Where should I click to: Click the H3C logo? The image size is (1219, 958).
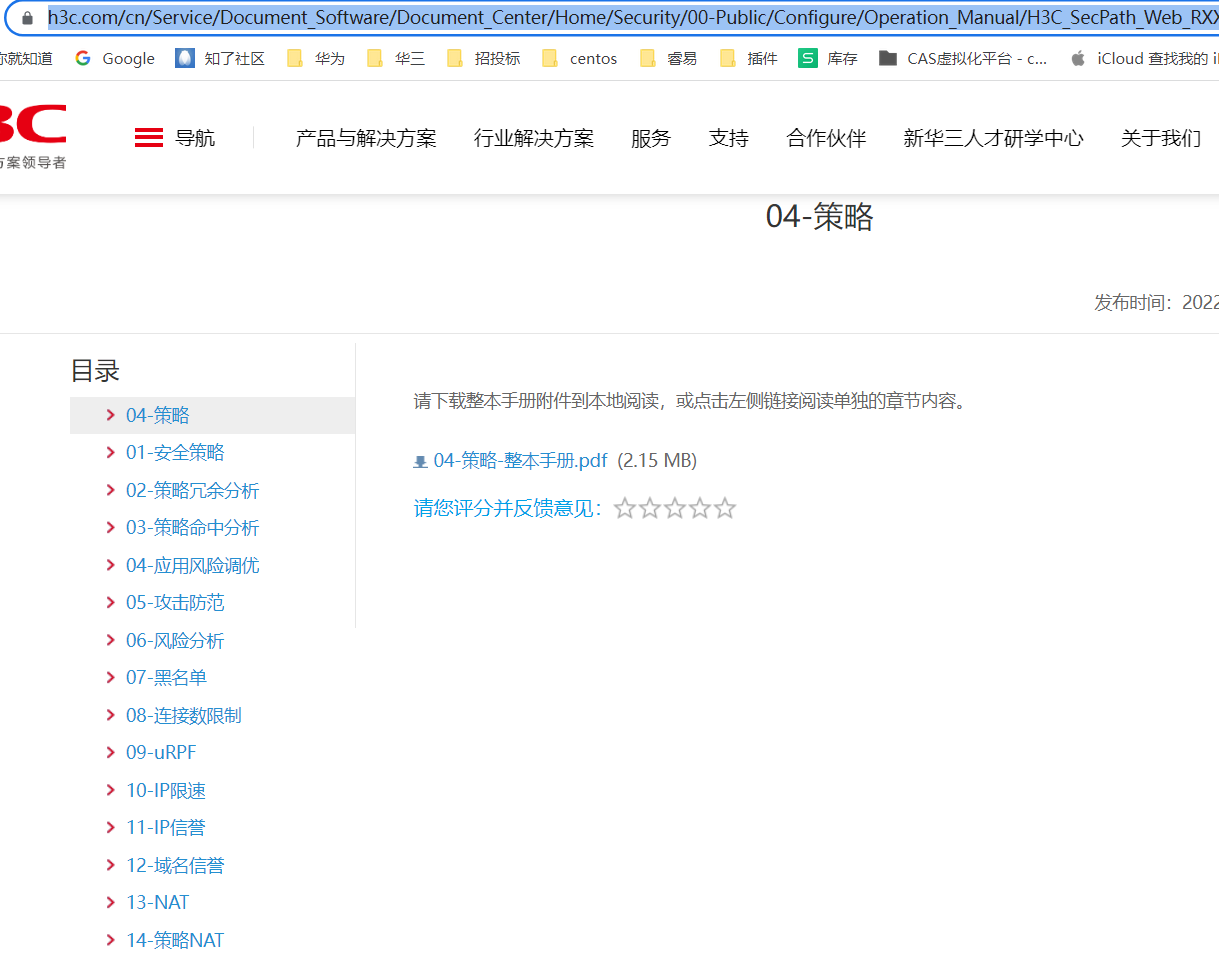33,135
